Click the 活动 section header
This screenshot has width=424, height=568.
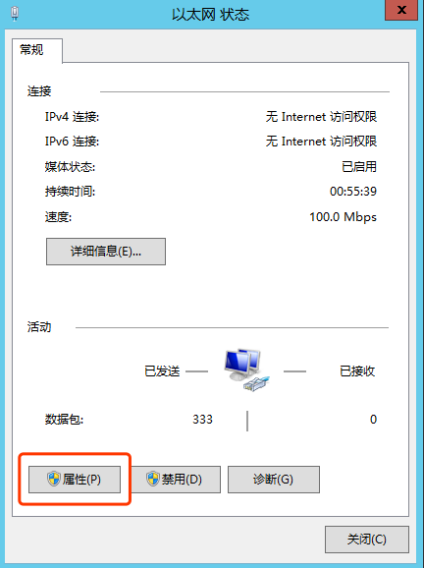click(39, 327)
